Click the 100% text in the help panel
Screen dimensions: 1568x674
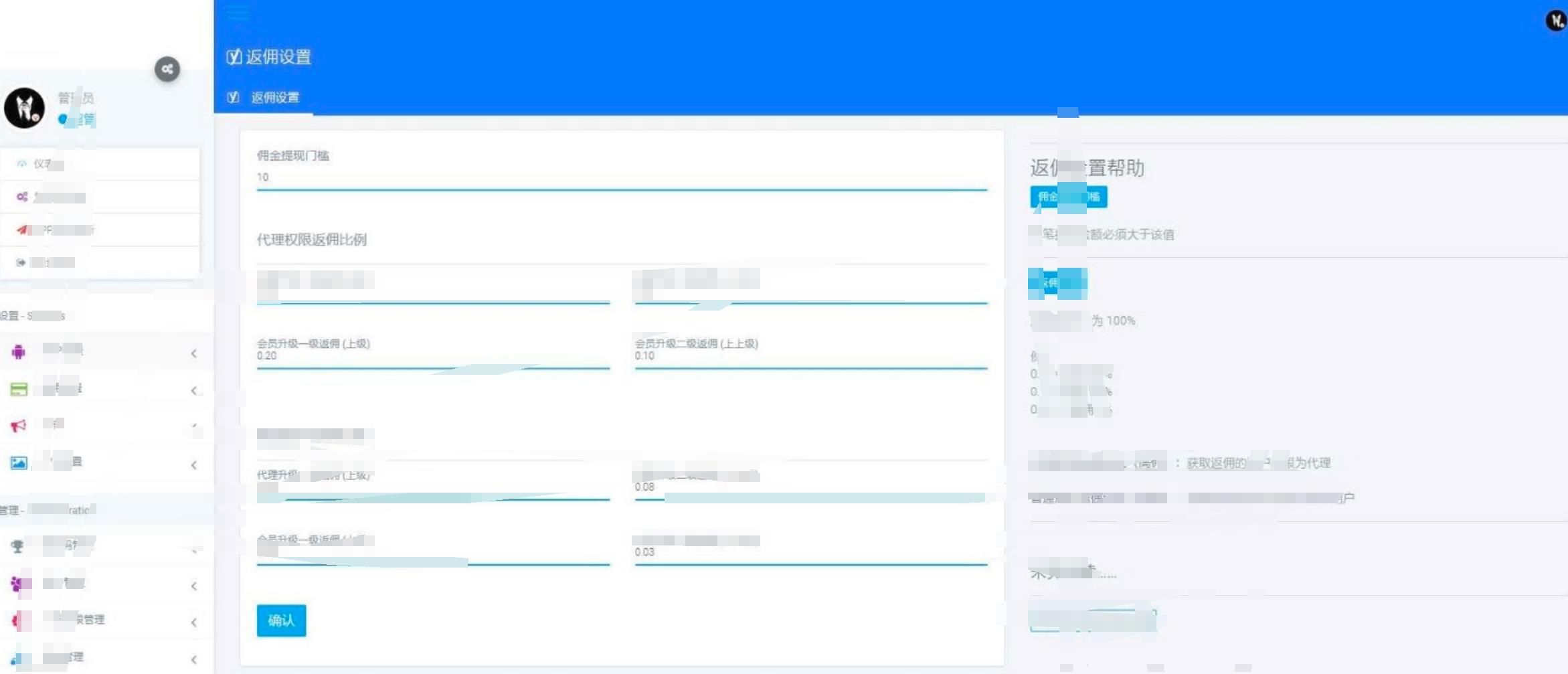[x=1121, y=321]
